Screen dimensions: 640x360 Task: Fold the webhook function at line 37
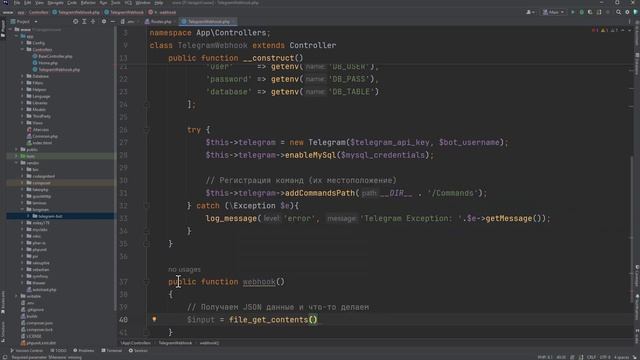coord(146,282)
